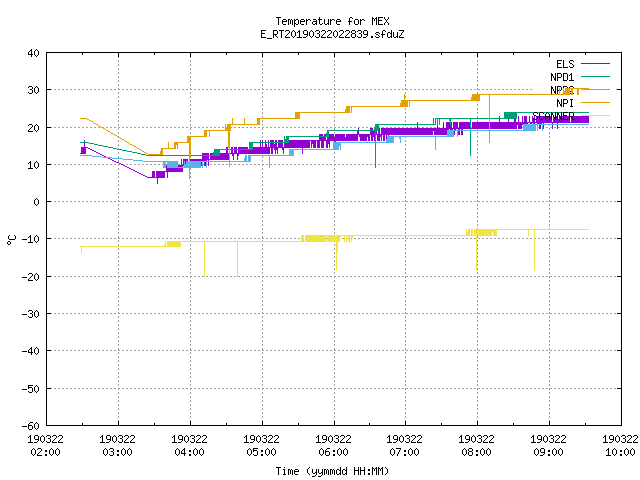Click the y-axis tick label 40

[33, 53]
